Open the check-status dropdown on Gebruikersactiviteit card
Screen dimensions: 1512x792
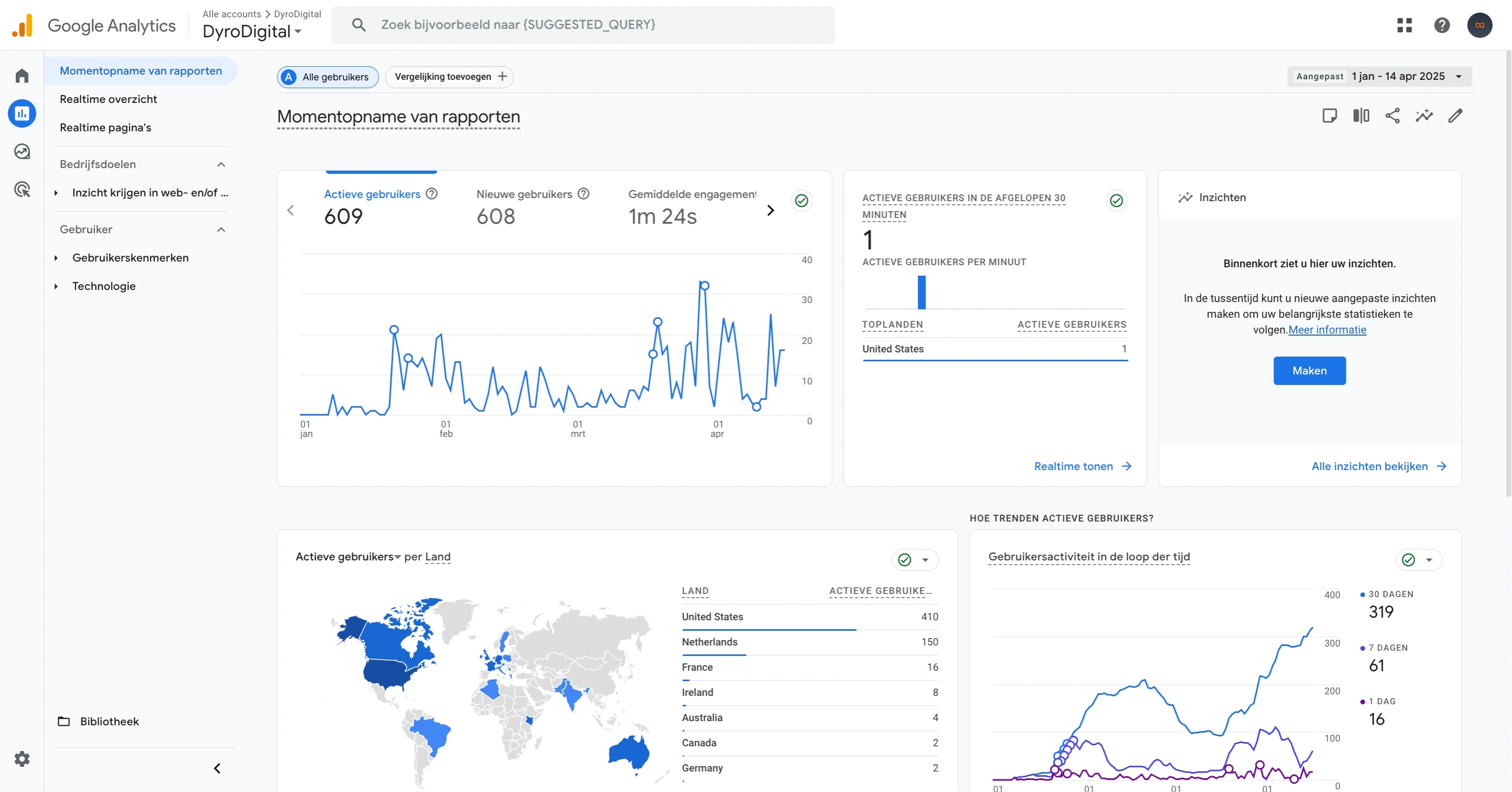pos(1418,559)
